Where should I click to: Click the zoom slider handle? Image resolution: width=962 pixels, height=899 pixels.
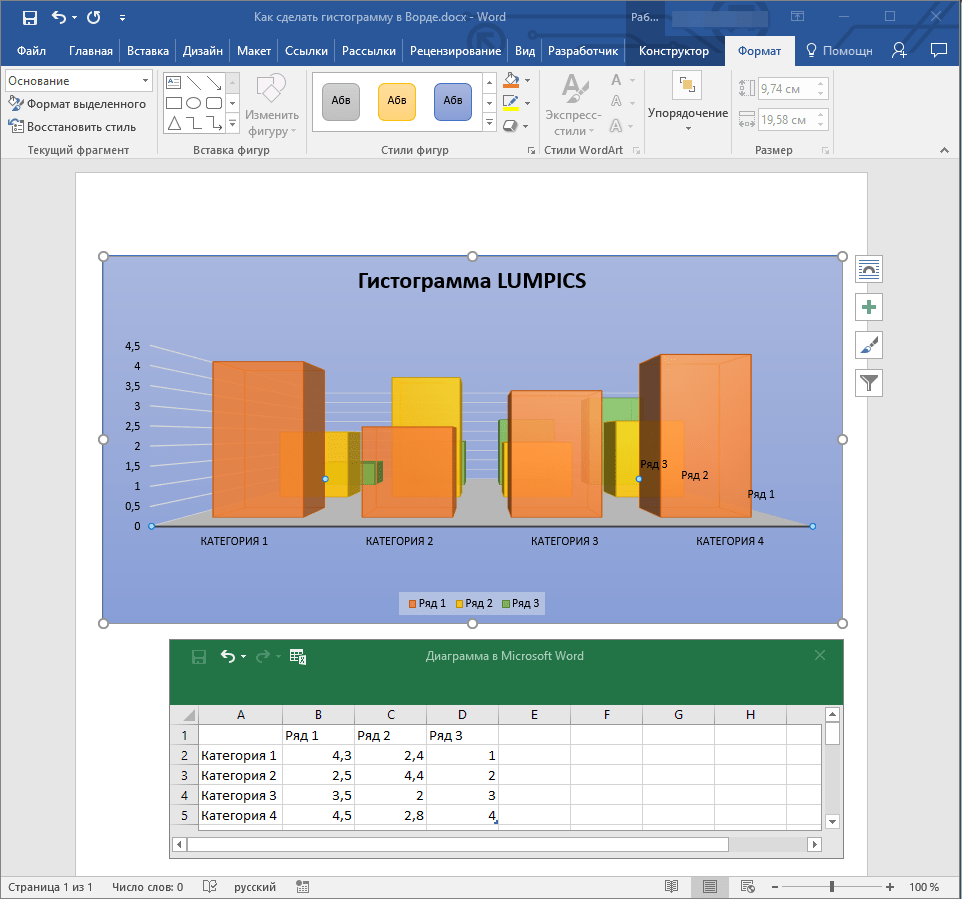(831, 887)
